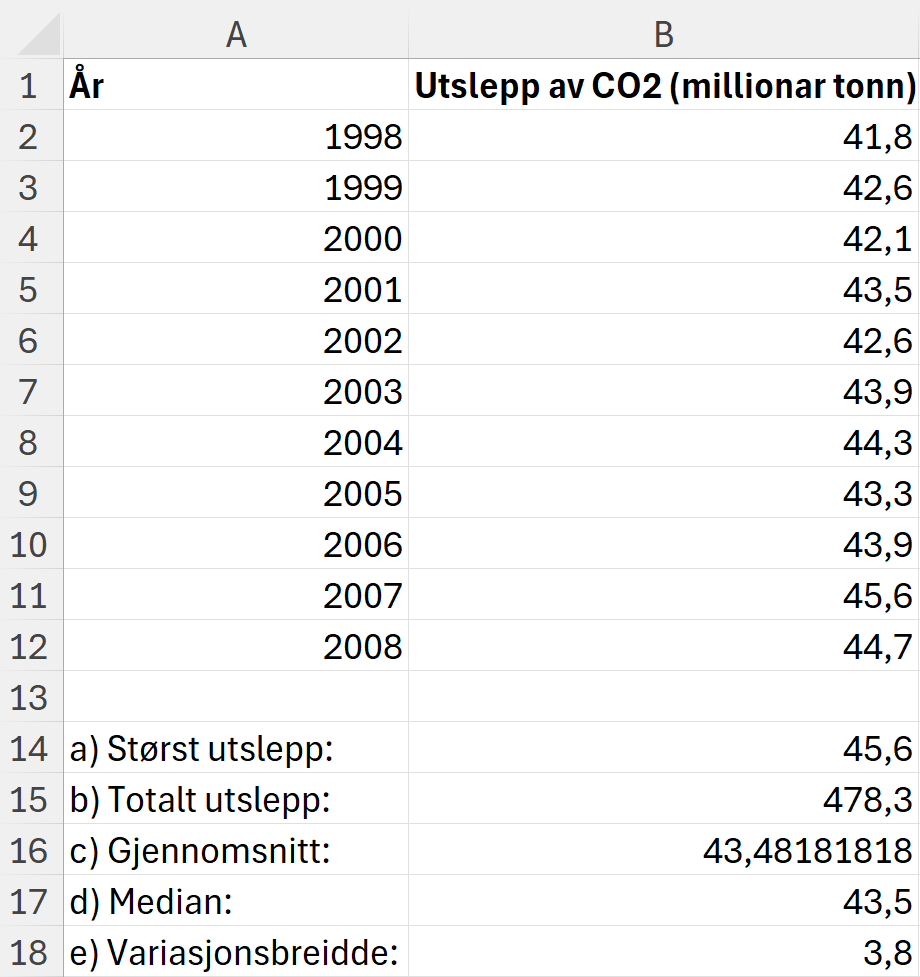920x977 pixels.
Task: Select the empty row 13 cell in column A
Action: click(235, 697)
